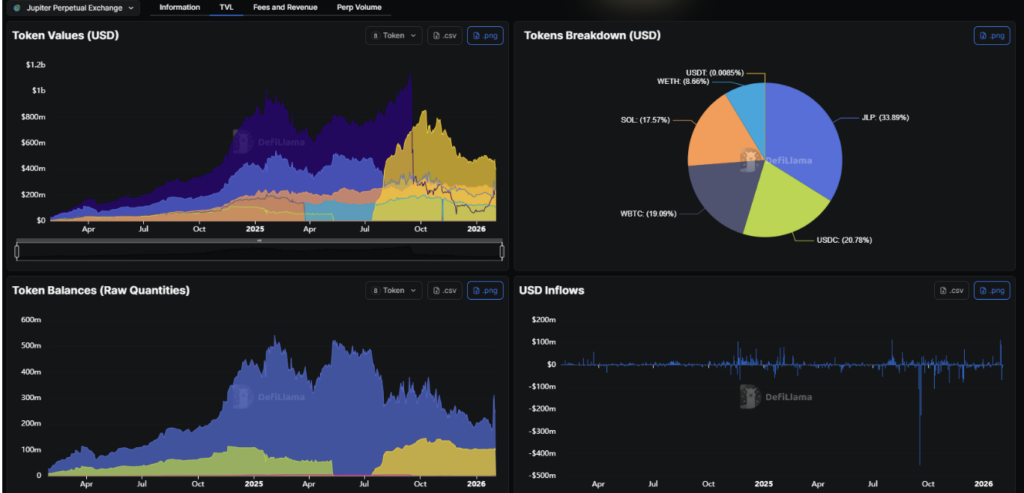Expand Token filter in Token Balances chart
The height and width of the screenshot is (493, 1024).
[394, 290]
